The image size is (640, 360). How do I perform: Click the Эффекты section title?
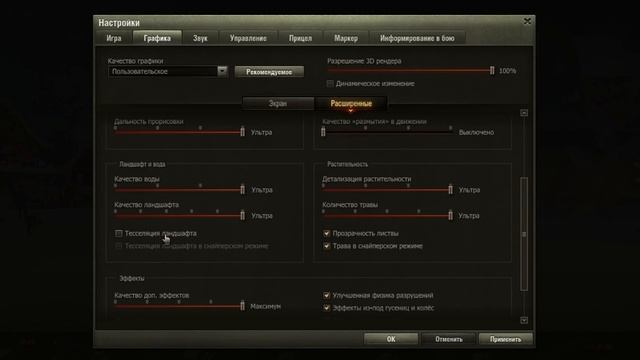(x=132, y=278)
